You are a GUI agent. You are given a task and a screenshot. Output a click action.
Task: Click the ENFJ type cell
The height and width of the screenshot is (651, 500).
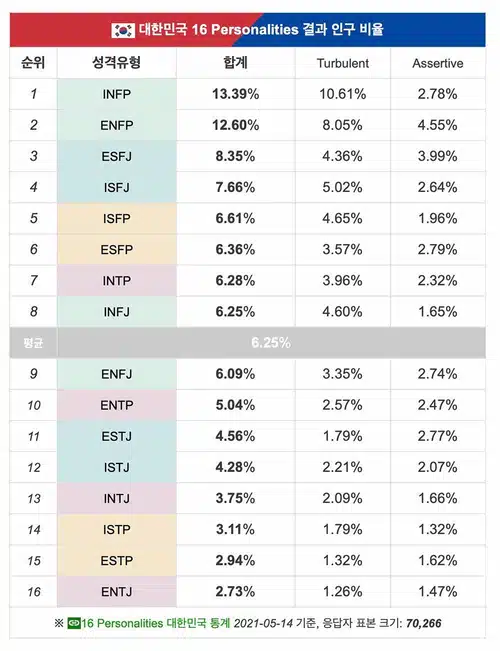pyautogui.click(x=117, y=374)
